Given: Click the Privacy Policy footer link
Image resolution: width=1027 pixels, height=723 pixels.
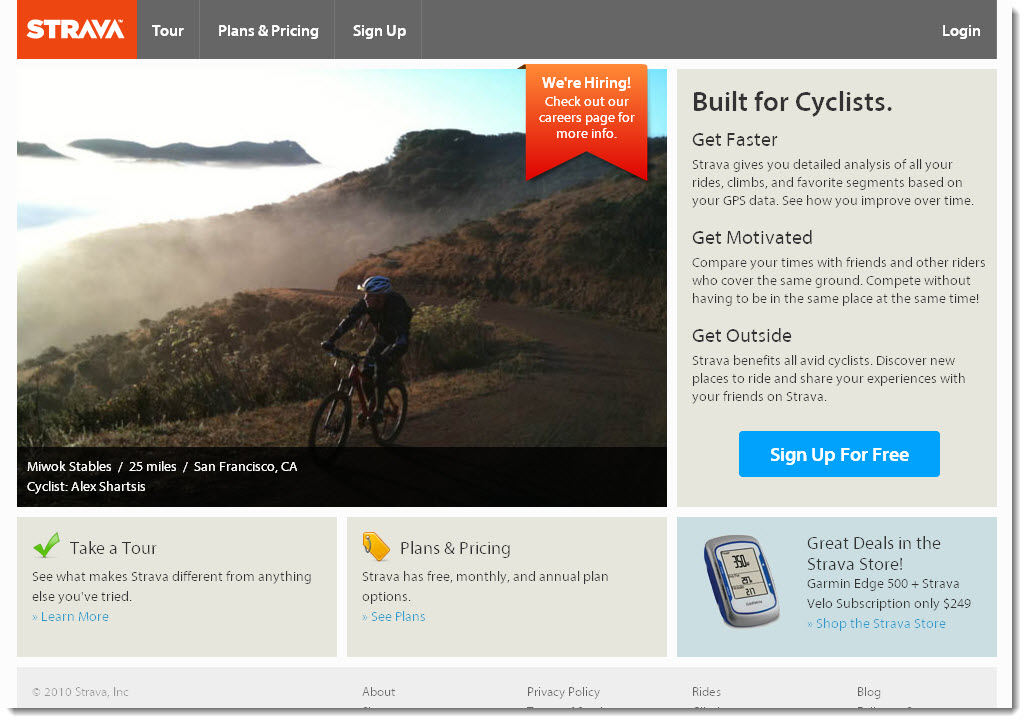Looking at the screenshot, I should point(563,692).
